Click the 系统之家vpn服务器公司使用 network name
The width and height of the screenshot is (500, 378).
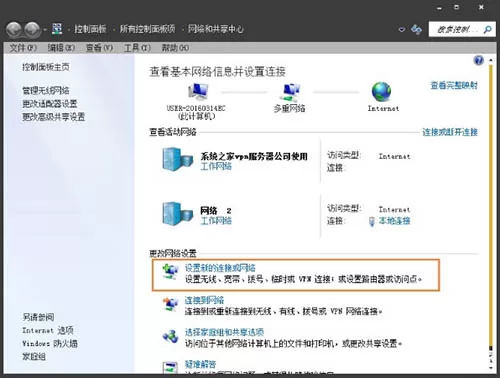tap(254, 156)
